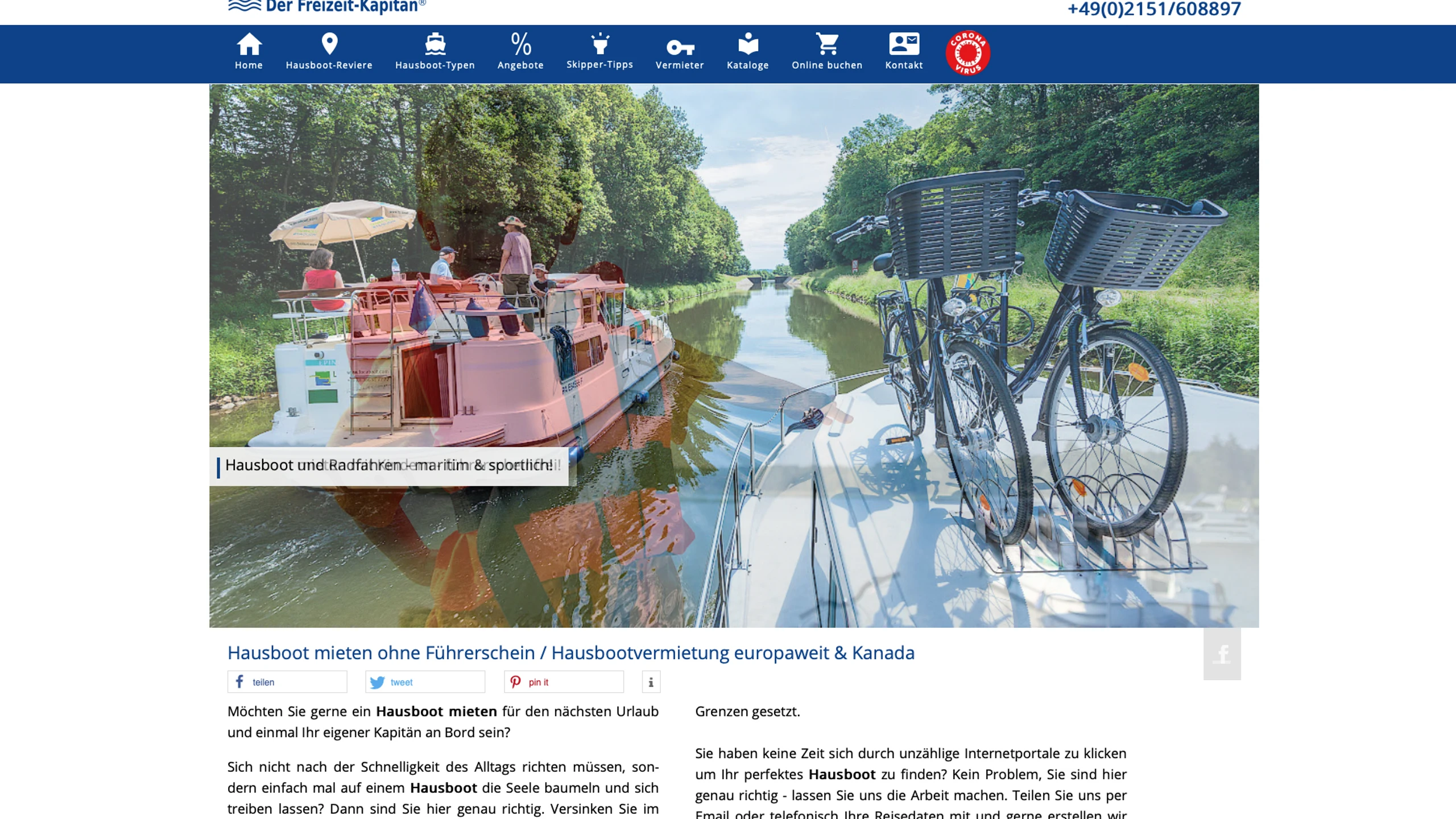Click the Kontakt card icon
The image size is (1456, 819).
[904, 44]
